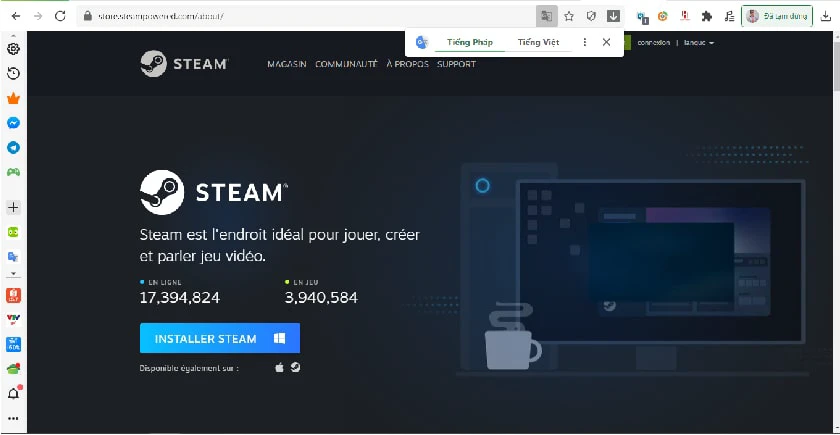The width and height of the screenshot is (840, 435).
Task: Close the translate popup
Action: pos(606,42)
